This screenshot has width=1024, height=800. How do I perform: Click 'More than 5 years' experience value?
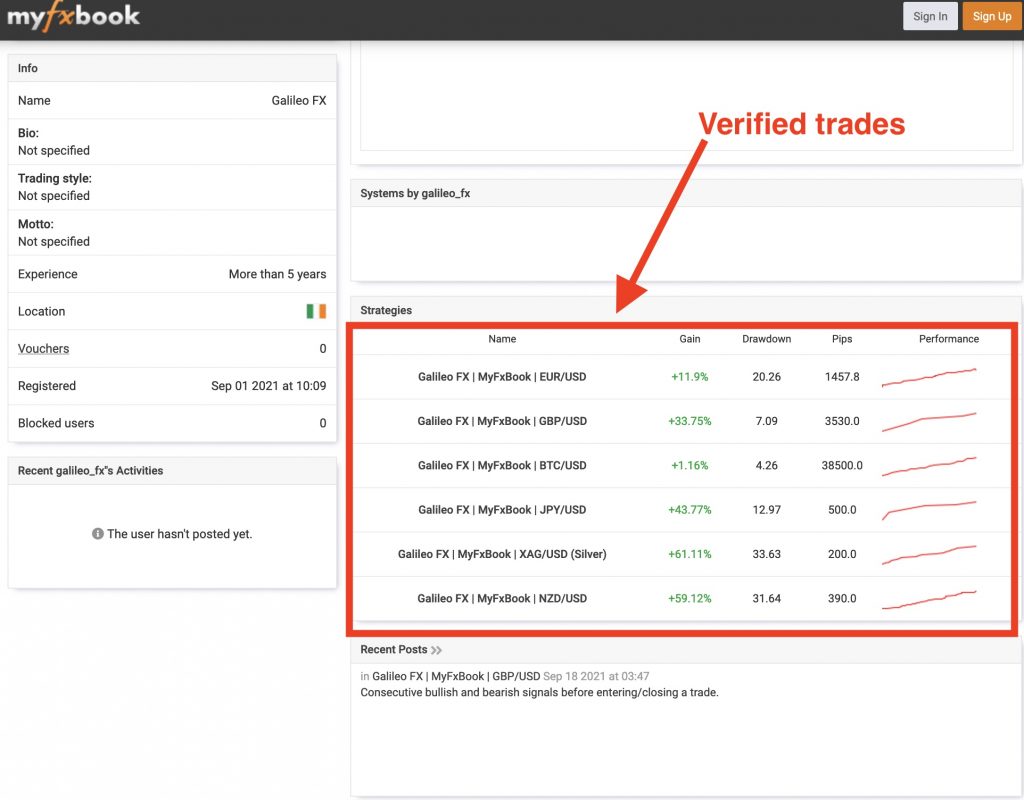coord(277,274)
